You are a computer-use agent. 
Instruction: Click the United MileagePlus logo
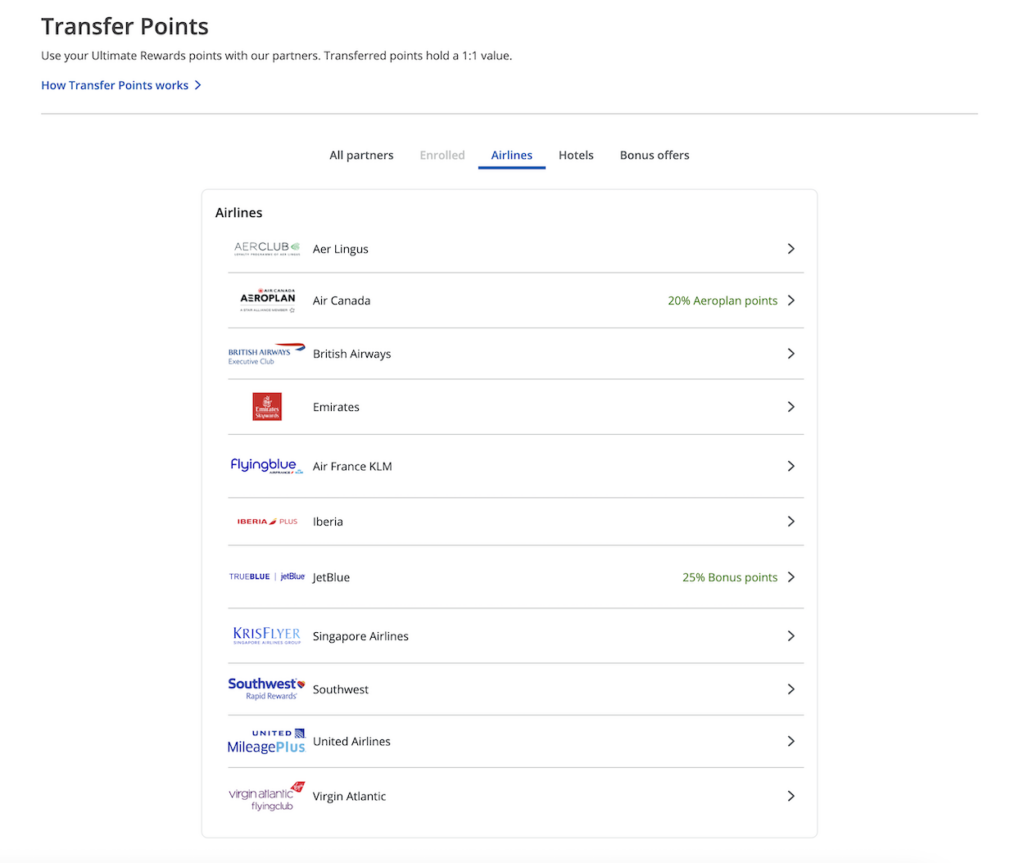tap(266, 741)
